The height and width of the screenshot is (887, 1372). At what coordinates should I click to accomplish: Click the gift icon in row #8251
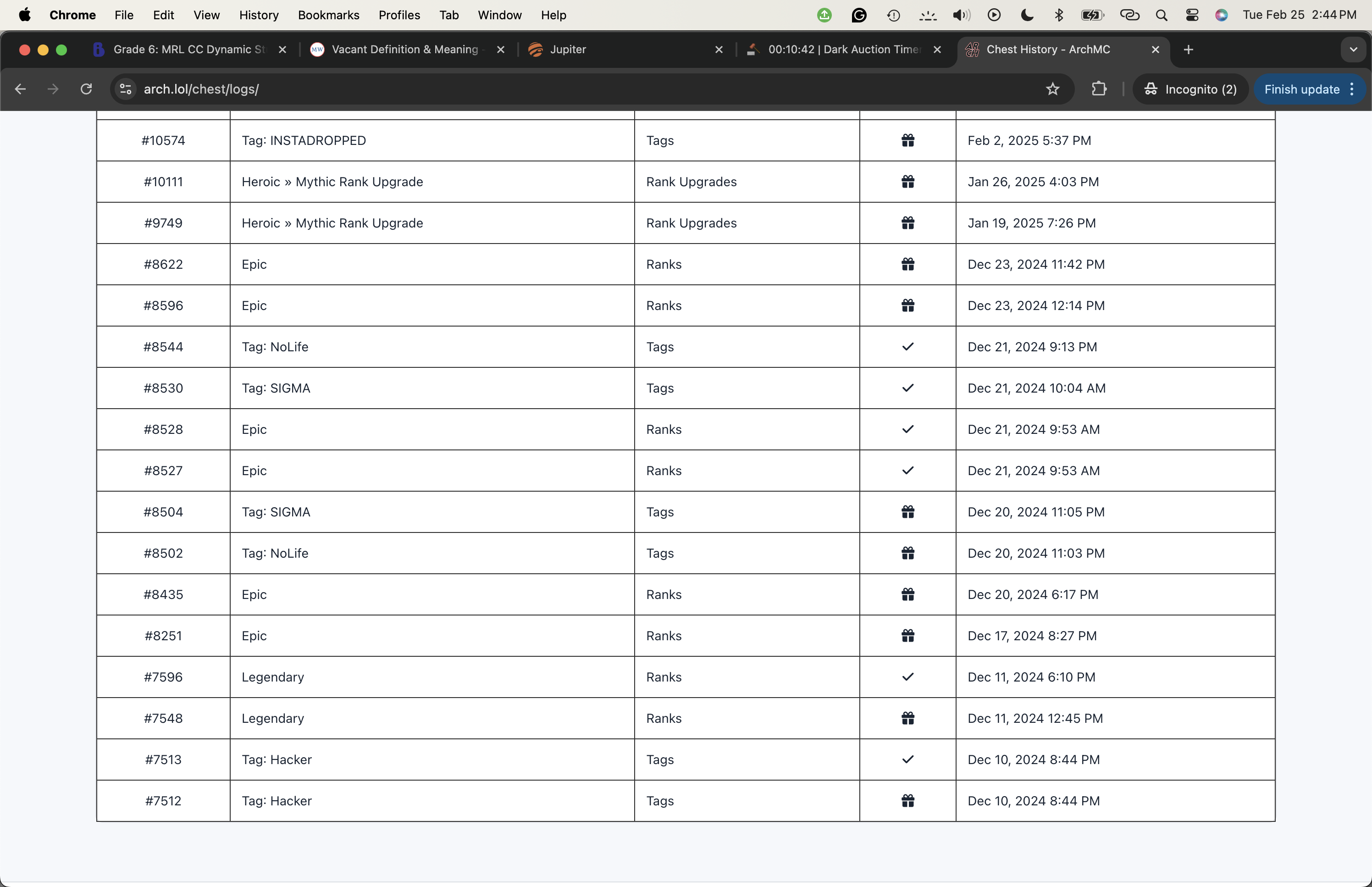(907, 636)
